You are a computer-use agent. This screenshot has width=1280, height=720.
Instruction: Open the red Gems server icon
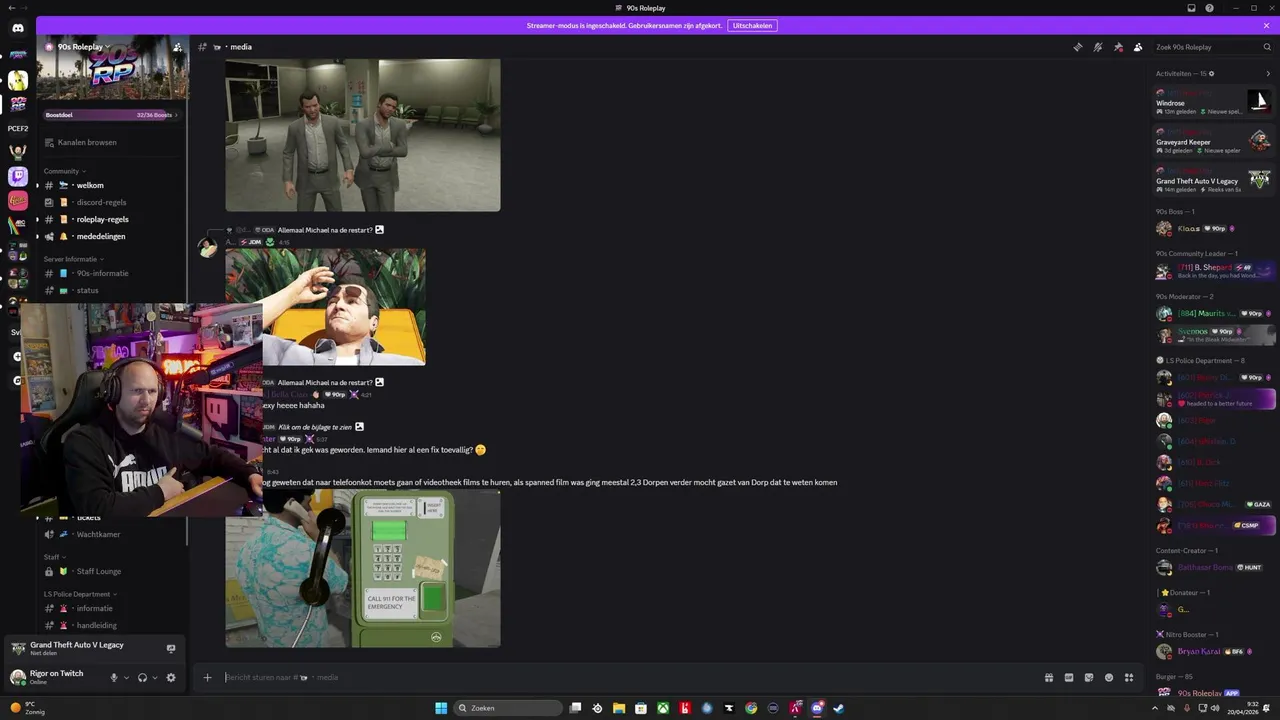[x=18, y=201]
